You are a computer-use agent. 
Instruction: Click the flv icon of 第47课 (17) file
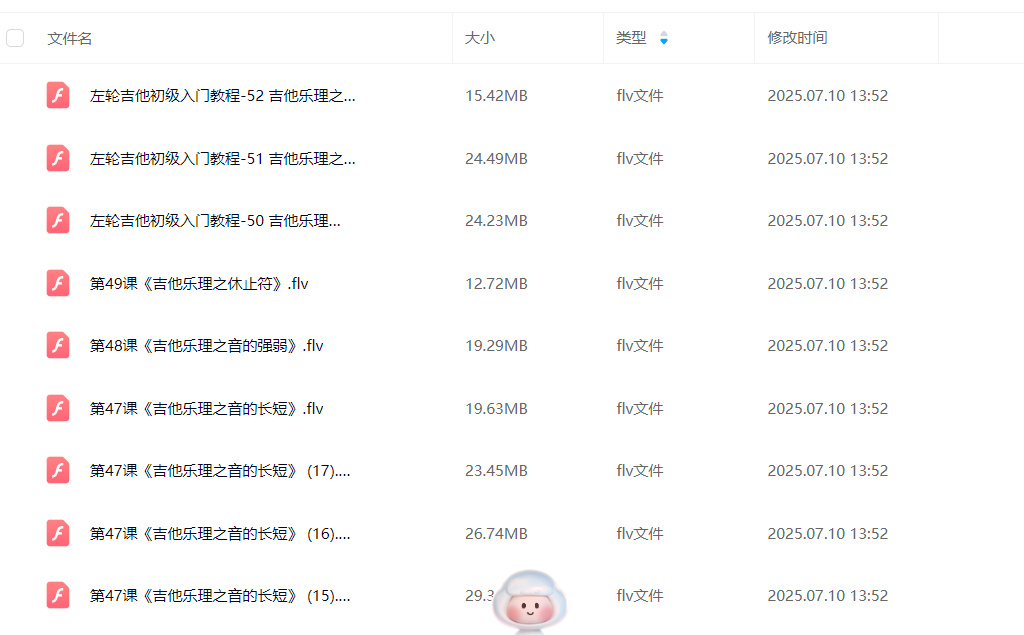[58, 471]
